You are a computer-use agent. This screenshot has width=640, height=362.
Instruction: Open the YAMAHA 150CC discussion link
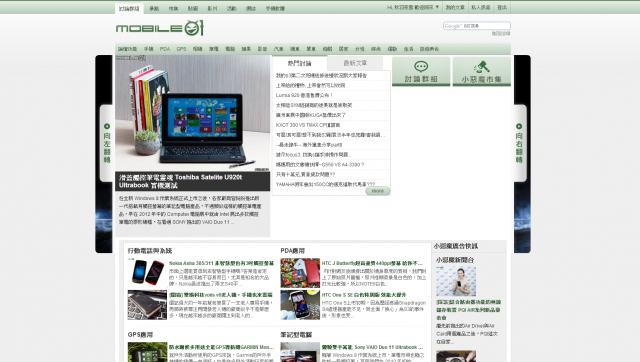click(x=325, y=184)
